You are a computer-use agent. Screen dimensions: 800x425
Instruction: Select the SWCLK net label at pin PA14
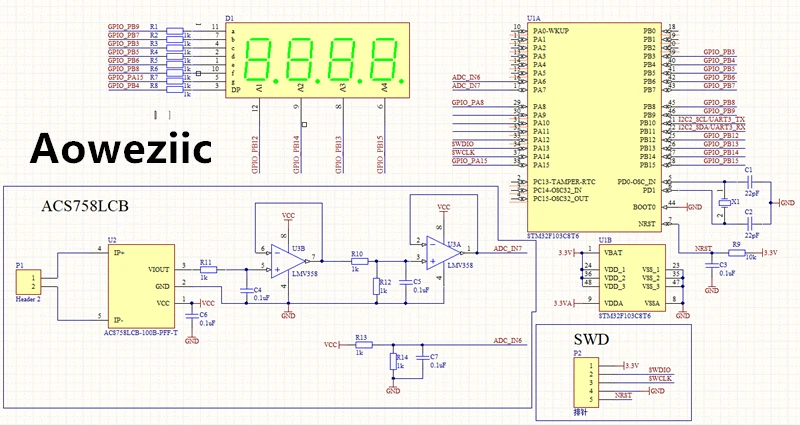463,153
